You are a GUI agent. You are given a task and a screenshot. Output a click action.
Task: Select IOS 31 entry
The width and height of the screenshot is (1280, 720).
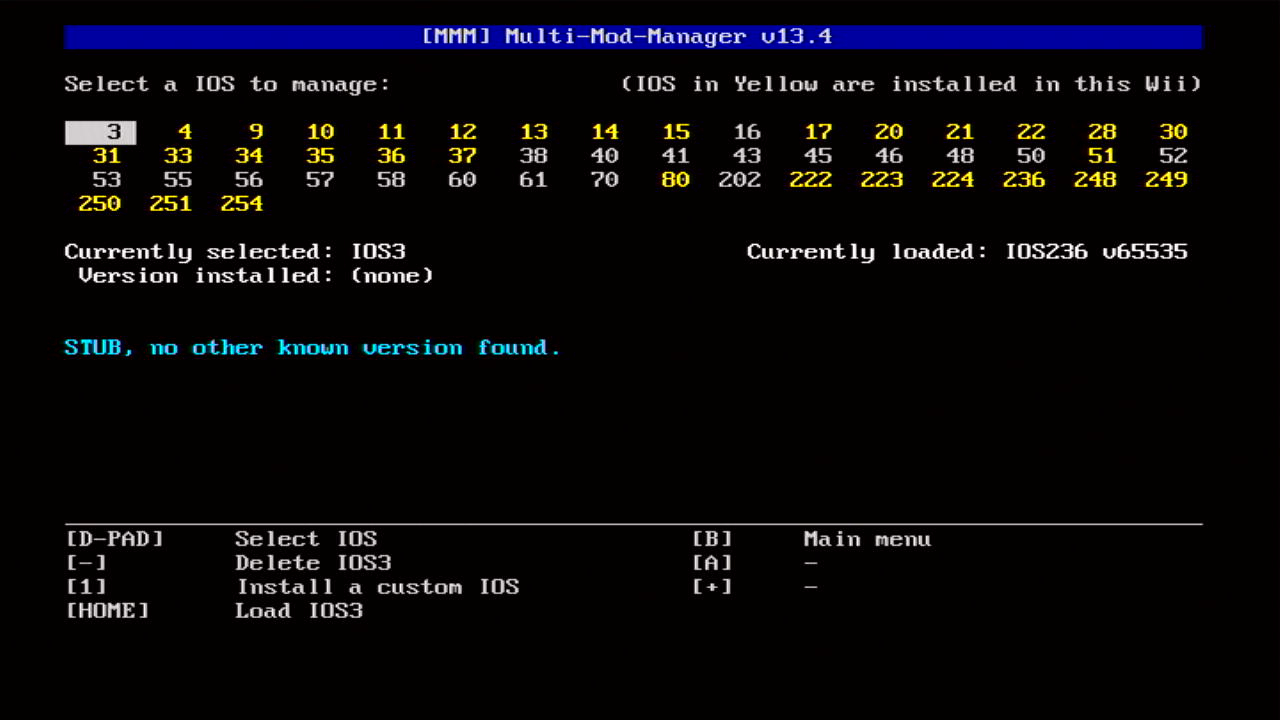point(107,156)
